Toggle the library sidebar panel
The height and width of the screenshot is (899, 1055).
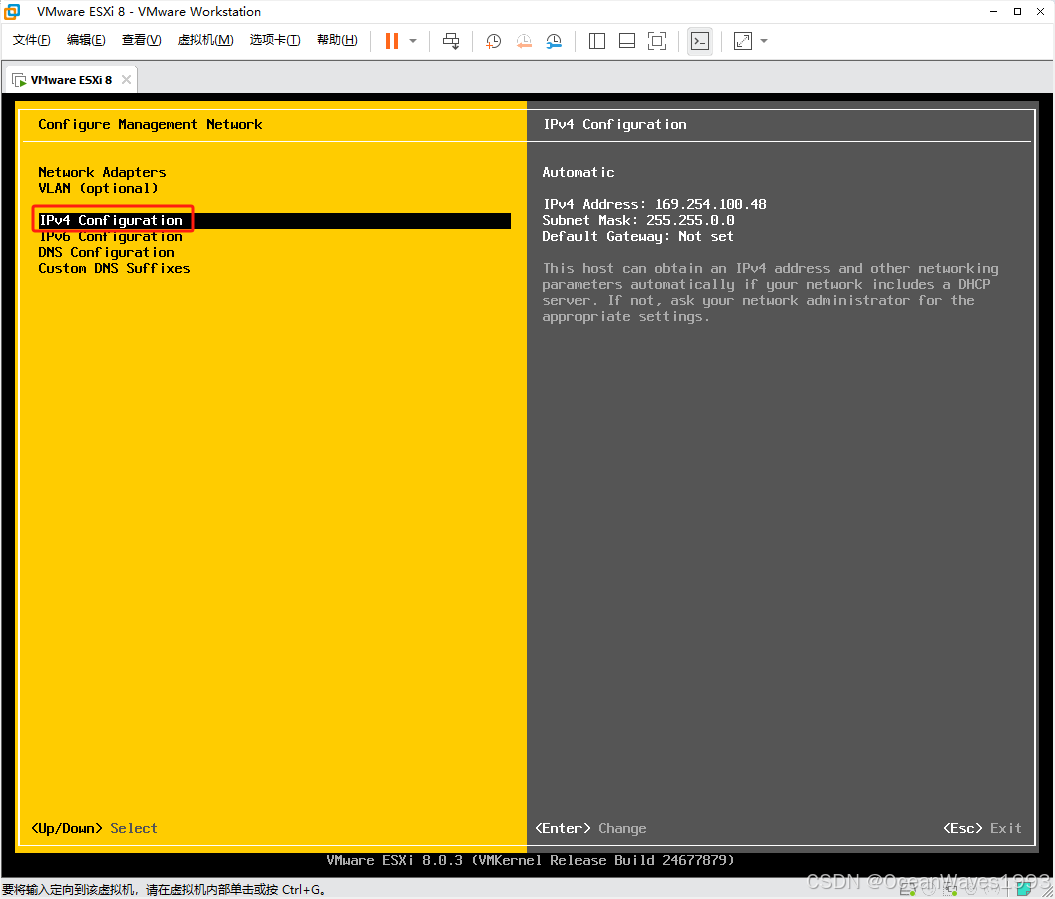pos(597,41)
